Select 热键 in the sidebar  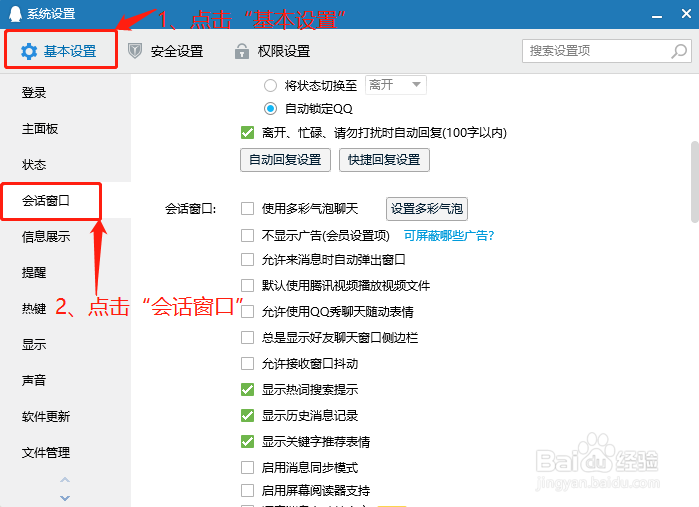34,309
